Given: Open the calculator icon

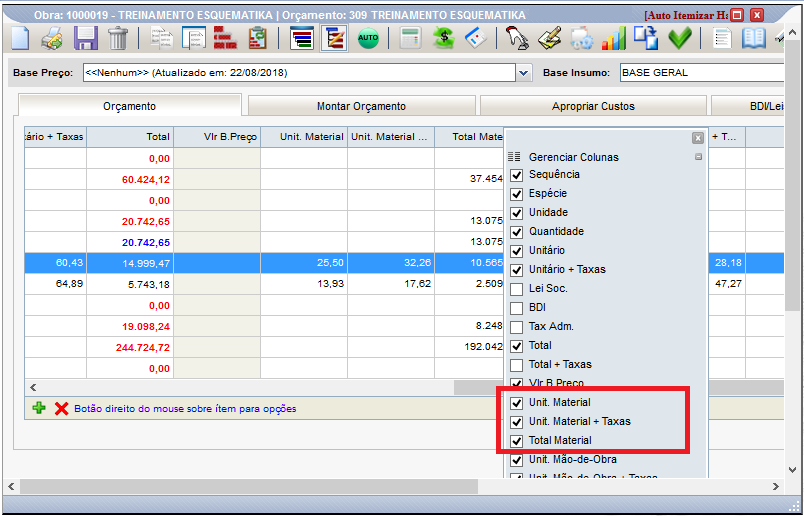Looking at the screenshot, I should click(x=411, y=38).
